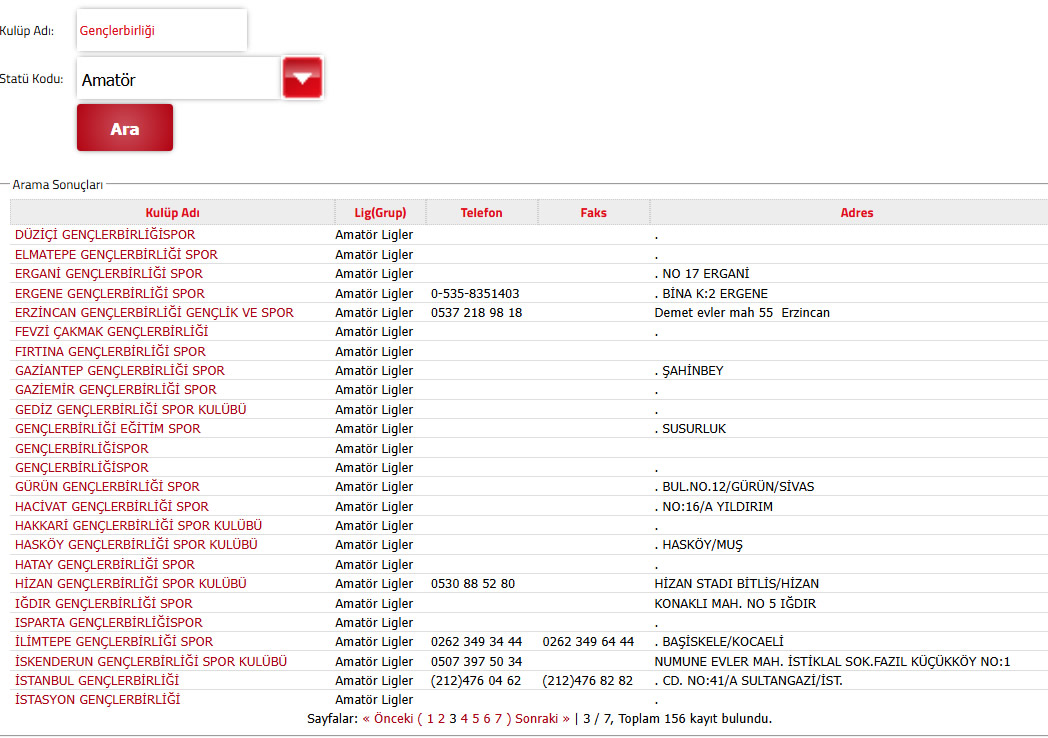Go to previous page via « Önceki

[x=388, y=719]
